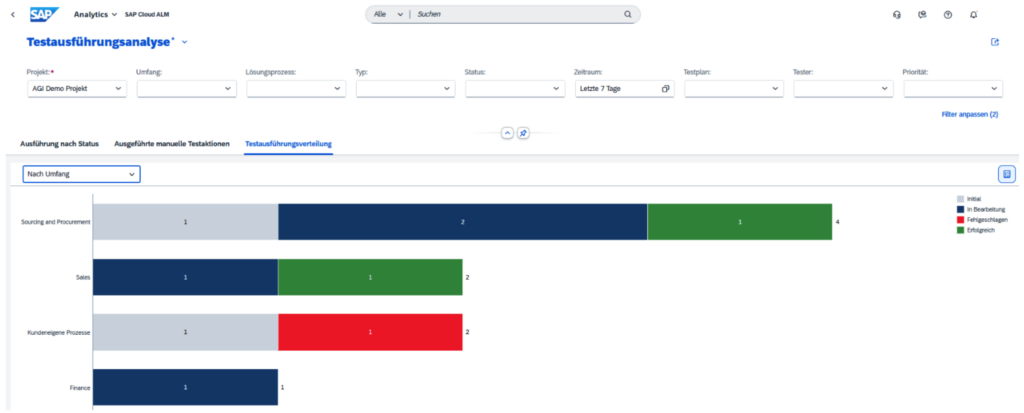Click the Kundeneigene Prozesse axis label

58,332
